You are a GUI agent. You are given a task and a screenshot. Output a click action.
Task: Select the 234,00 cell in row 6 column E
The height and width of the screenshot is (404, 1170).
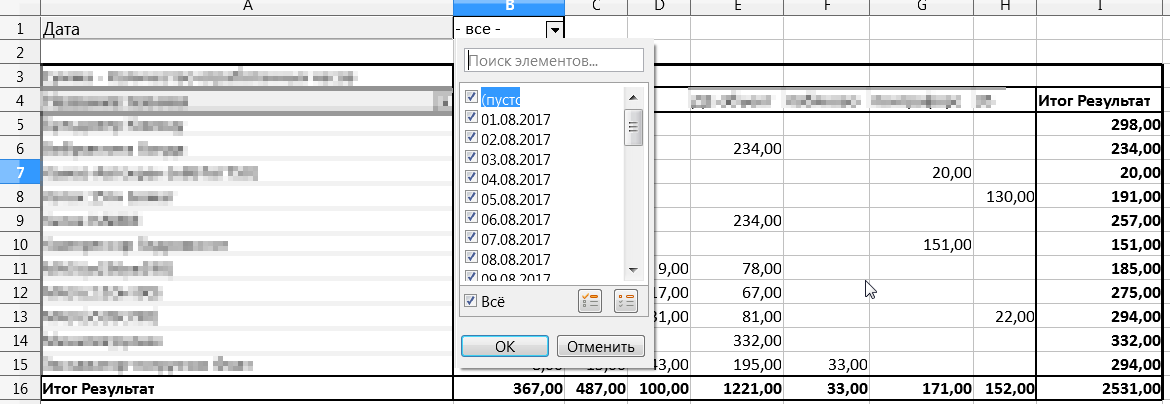click(737, 149)
